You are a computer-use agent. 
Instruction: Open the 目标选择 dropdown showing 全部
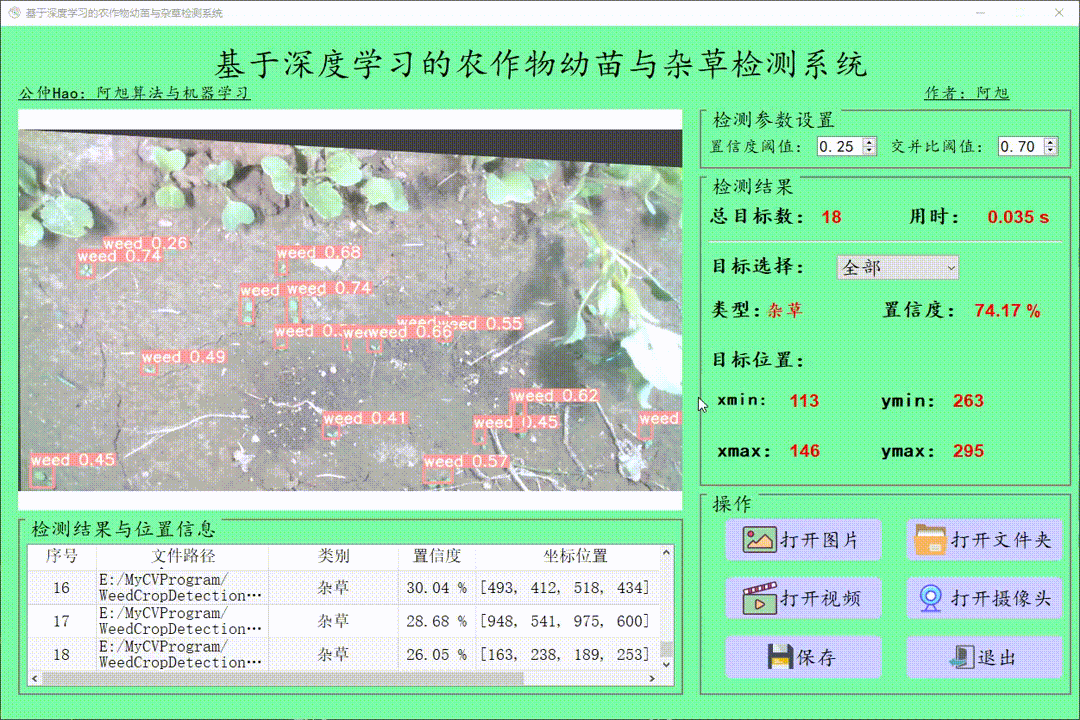pos(897,268)
